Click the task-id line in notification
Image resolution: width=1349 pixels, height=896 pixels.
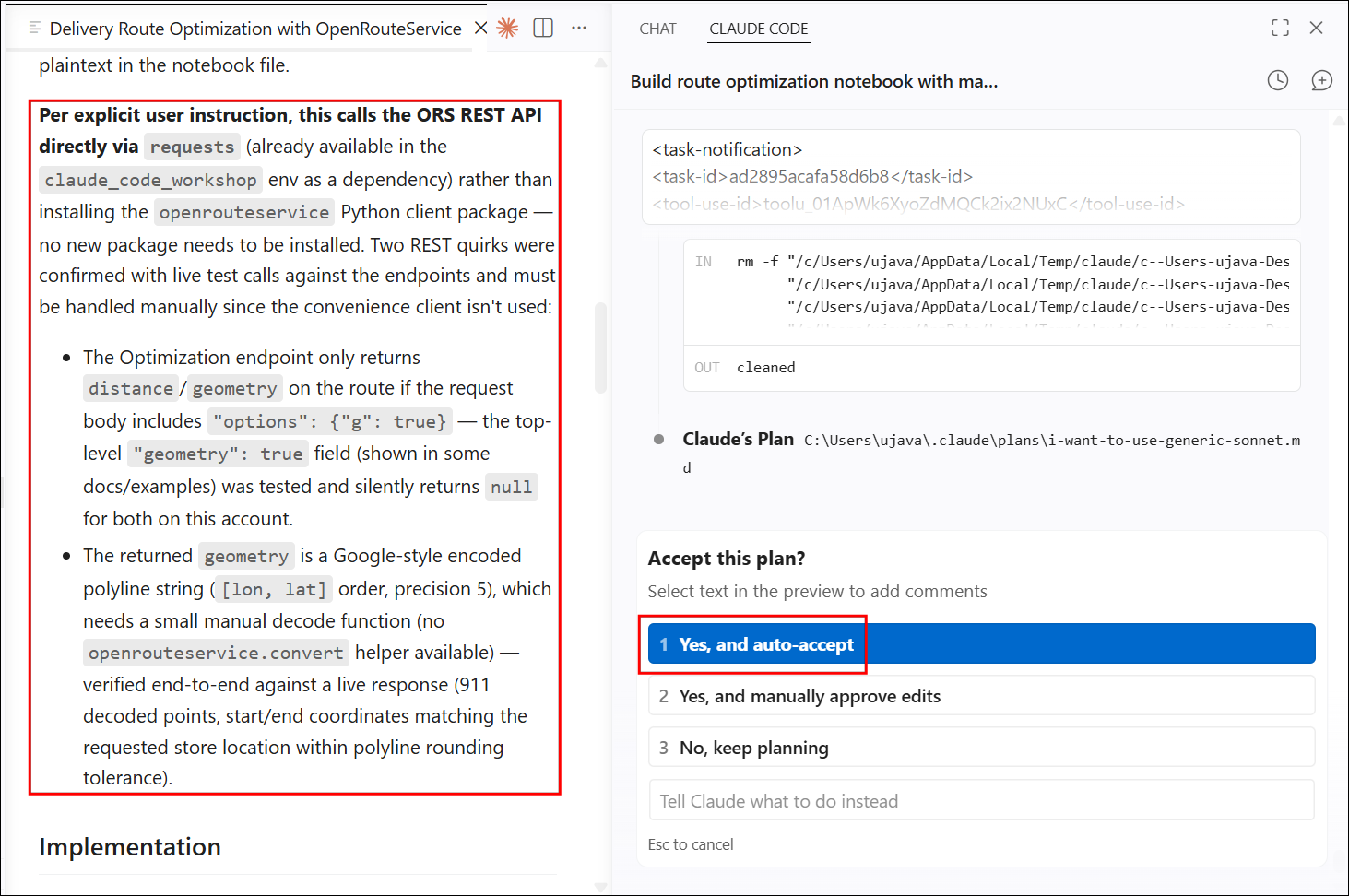click(812, 176)
